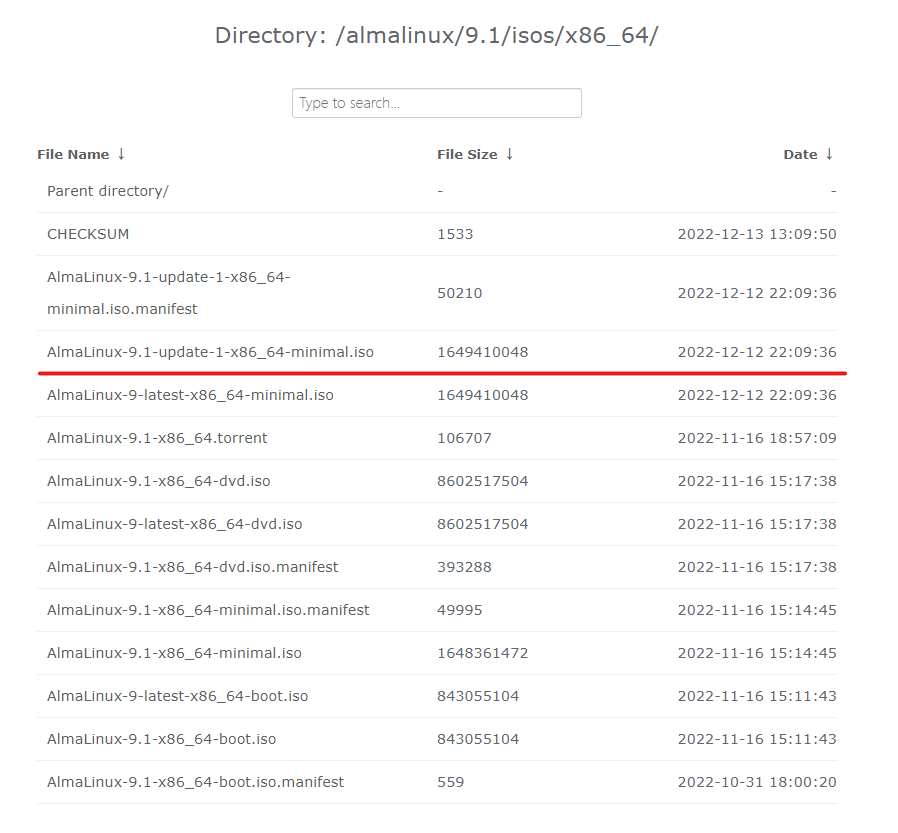Select date of minimal.iso.manifest update-1 row

pos(757,293)
